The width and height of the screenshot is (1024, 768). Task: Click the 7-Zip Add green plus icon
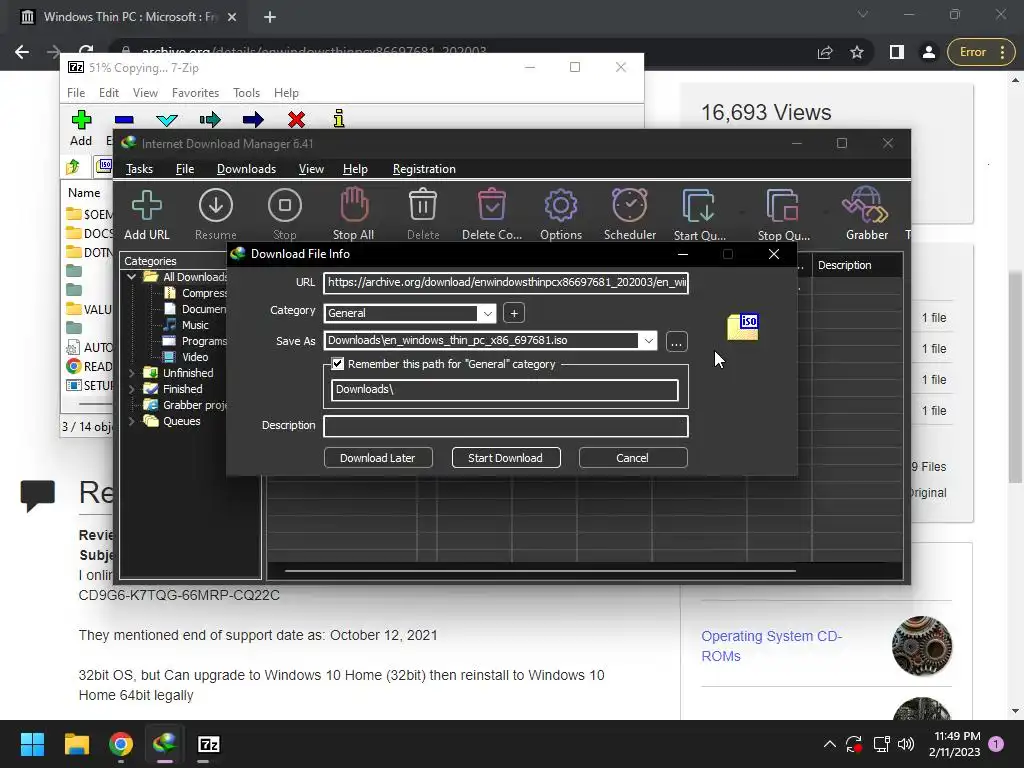pyautogui.click(x=81, y=120)
